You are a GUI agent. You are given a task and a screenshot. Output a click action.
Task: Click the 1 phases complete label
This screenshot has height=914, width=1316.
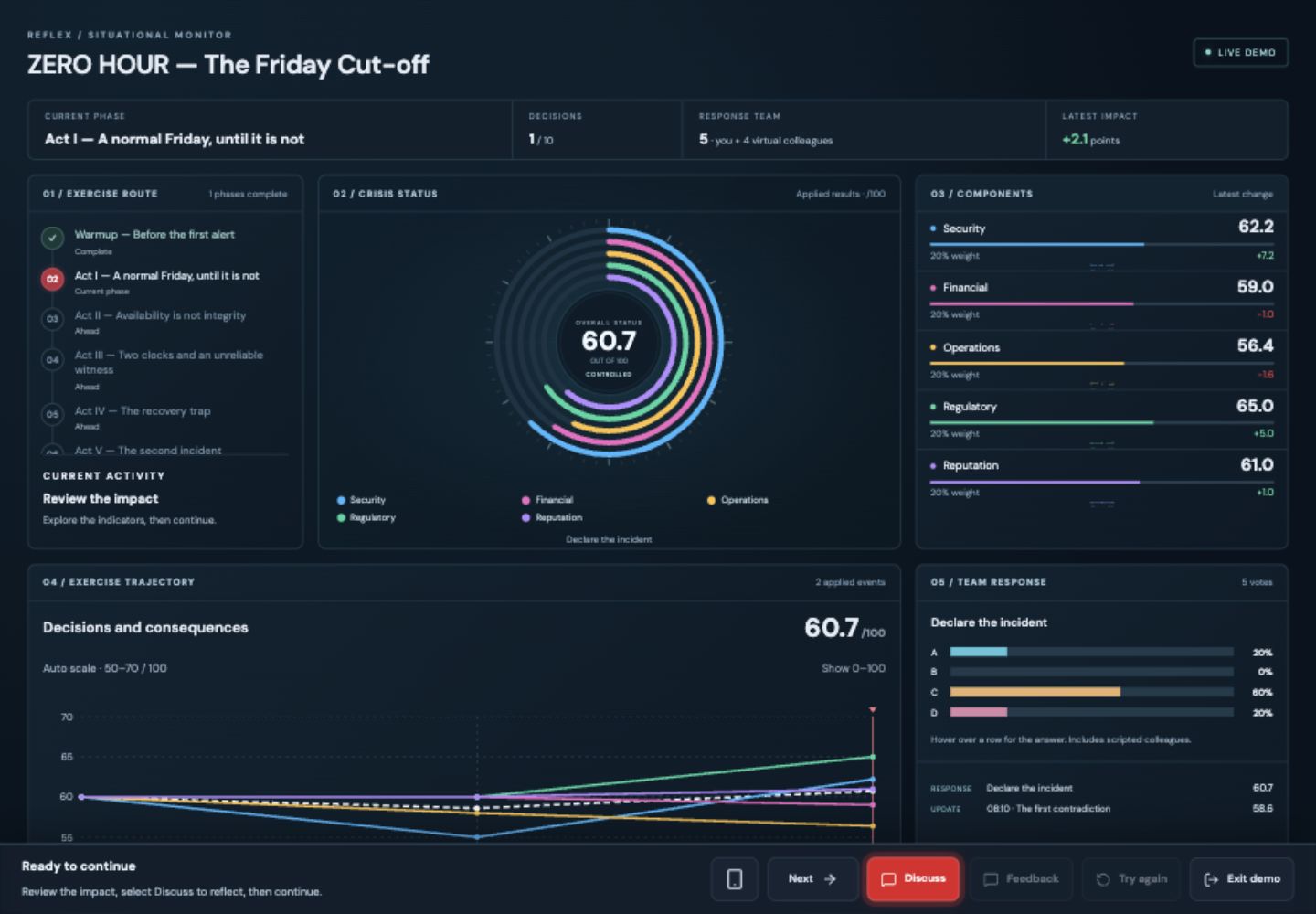tap(248, 194)
